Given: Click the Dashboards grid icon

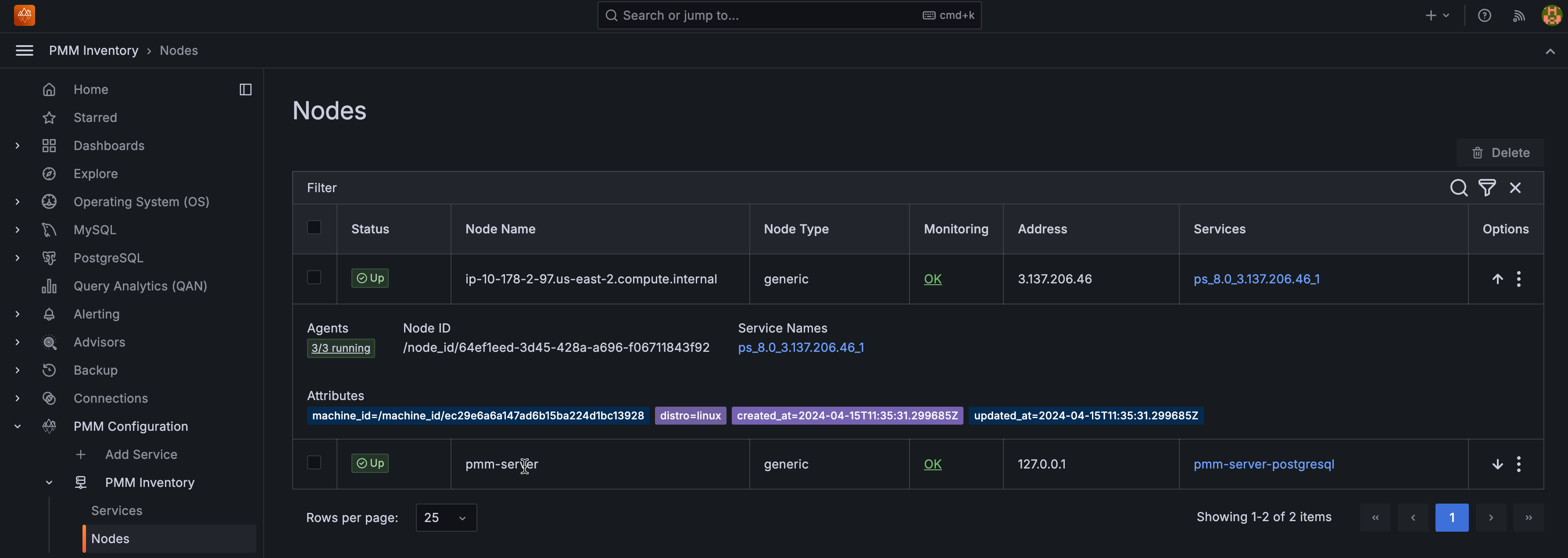Looking at the screenshot, I should pos(49,146).
